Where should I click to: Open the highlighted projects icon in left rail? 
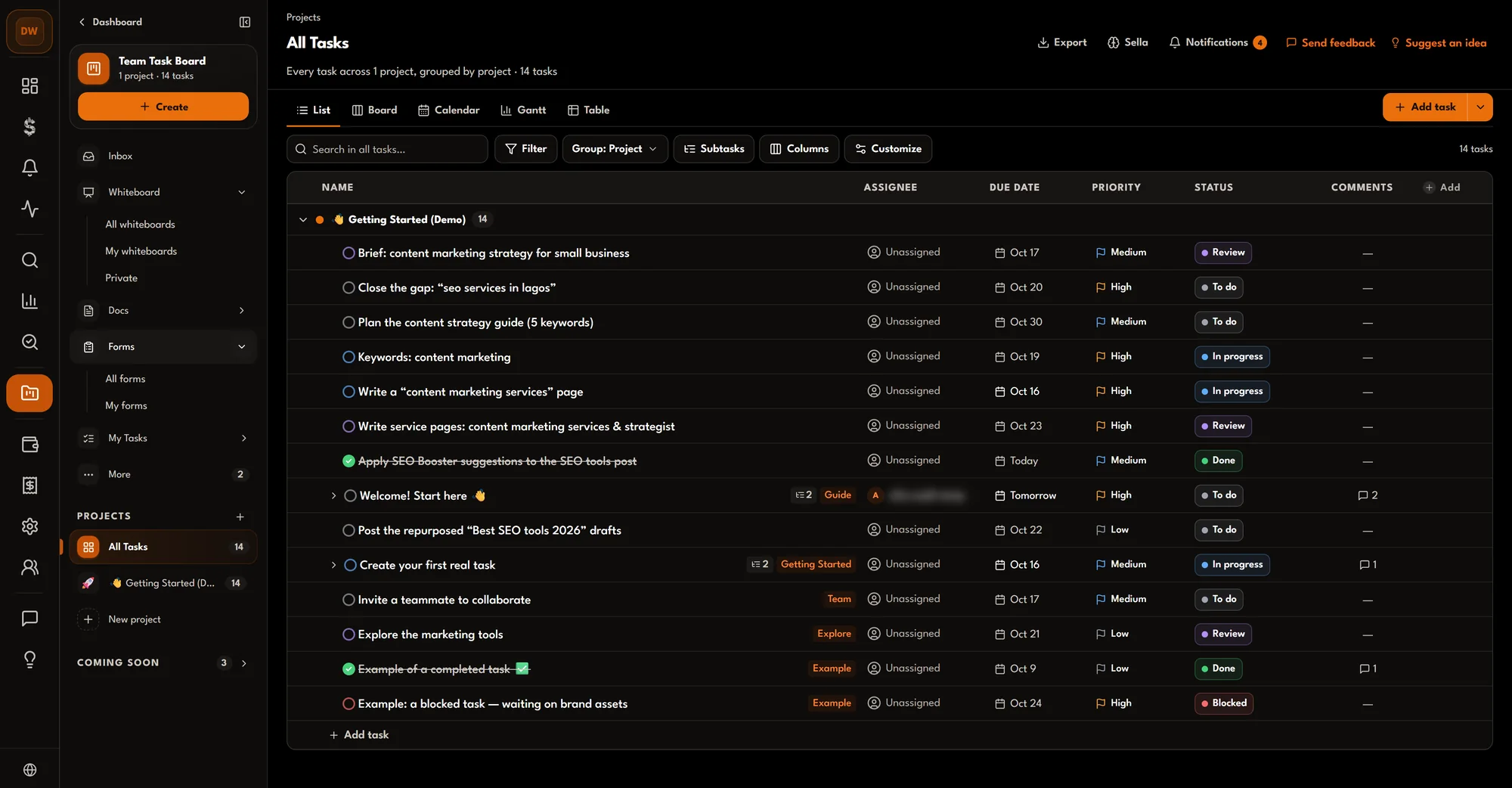pyautogui.click(x=29, y=393)
